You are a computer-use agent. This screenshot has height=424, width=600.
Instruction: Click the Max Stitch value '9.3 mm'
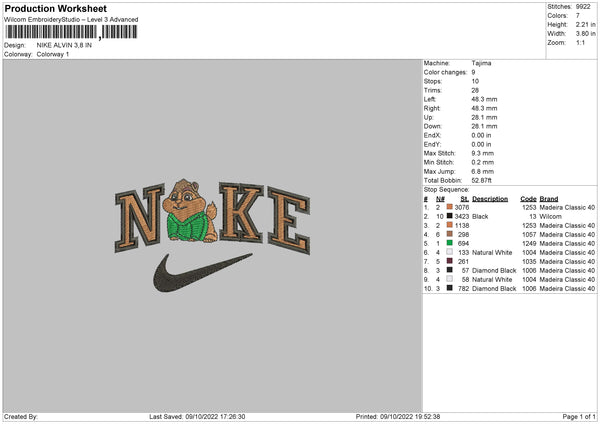pos(483,153)
